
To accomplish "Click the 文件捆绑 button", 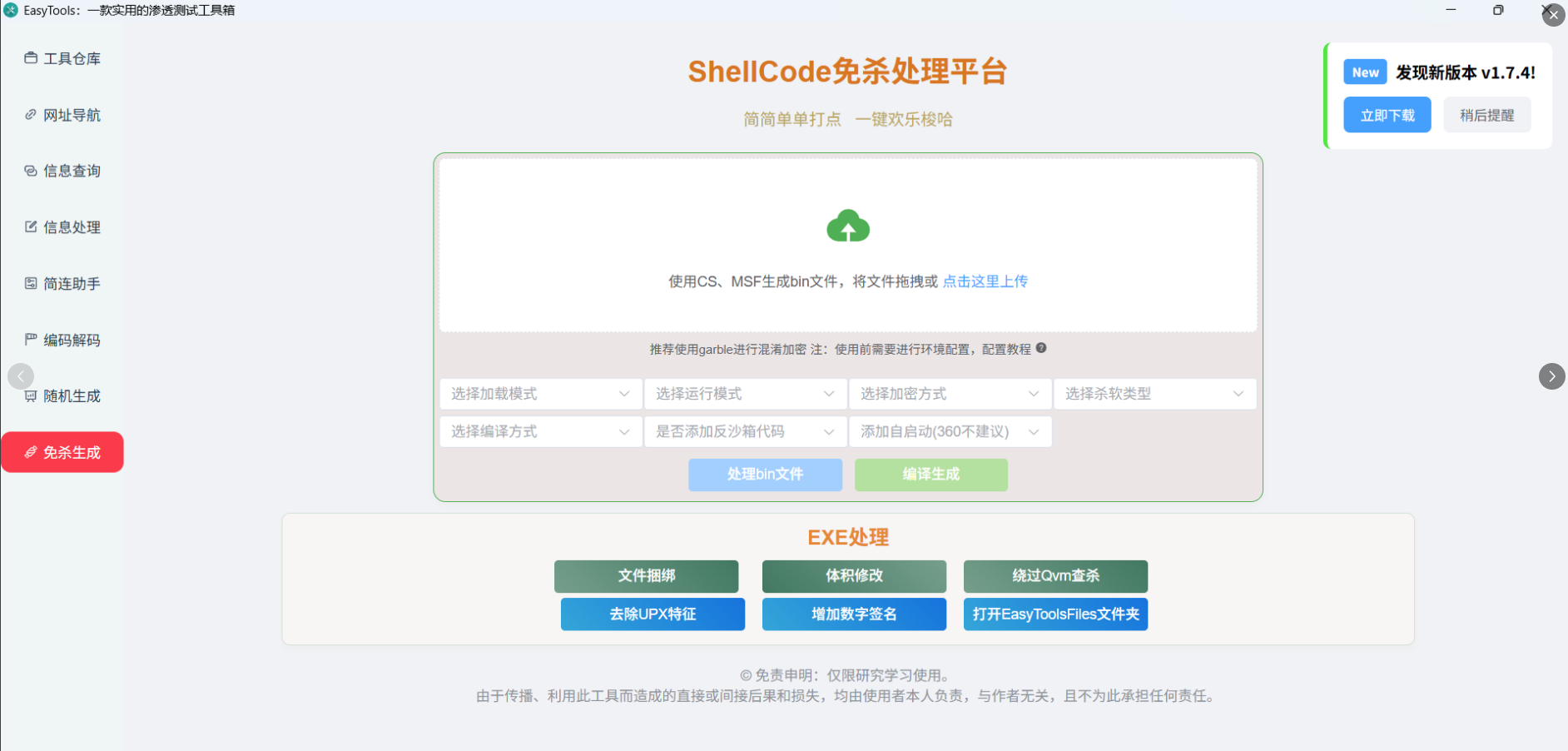I will tap(647, 576).
